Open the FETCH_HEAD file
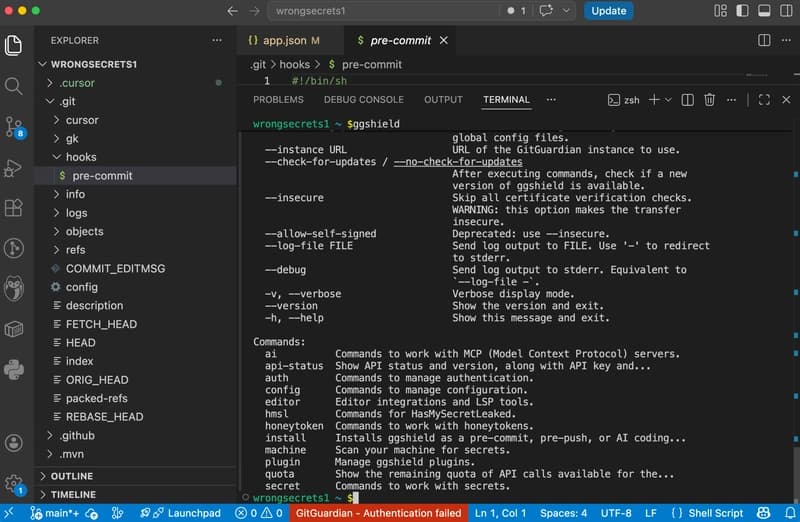 click(136, 324)
